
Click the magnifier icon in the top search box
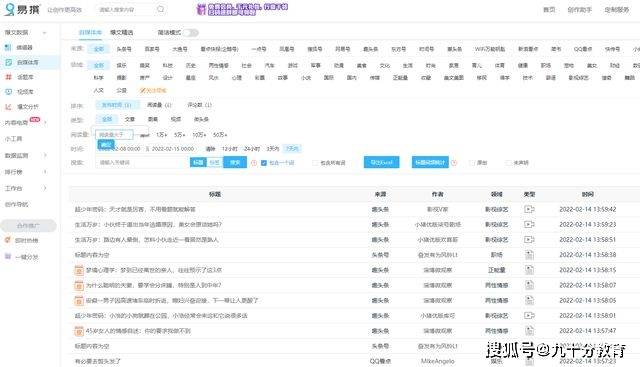tap(161, 9)
